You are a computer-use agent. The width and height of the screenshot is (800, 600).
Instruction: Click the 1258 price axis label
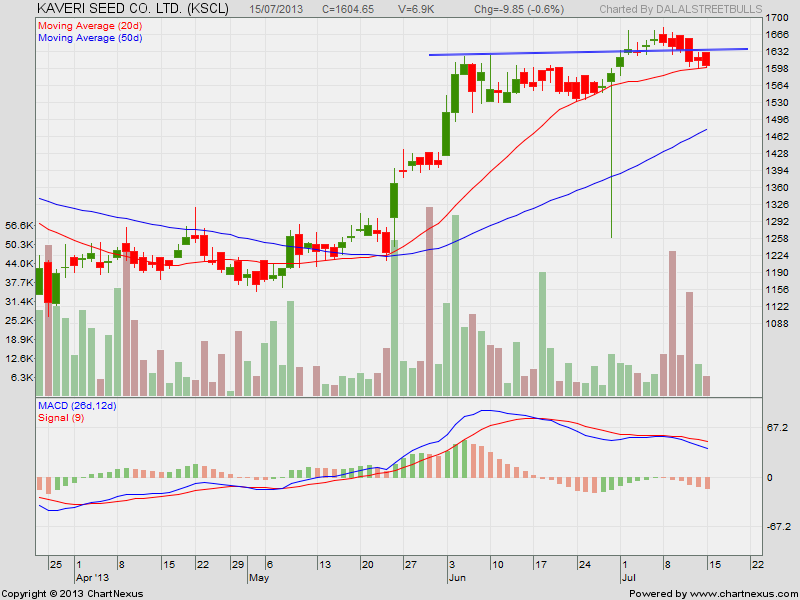pos(777,238)
